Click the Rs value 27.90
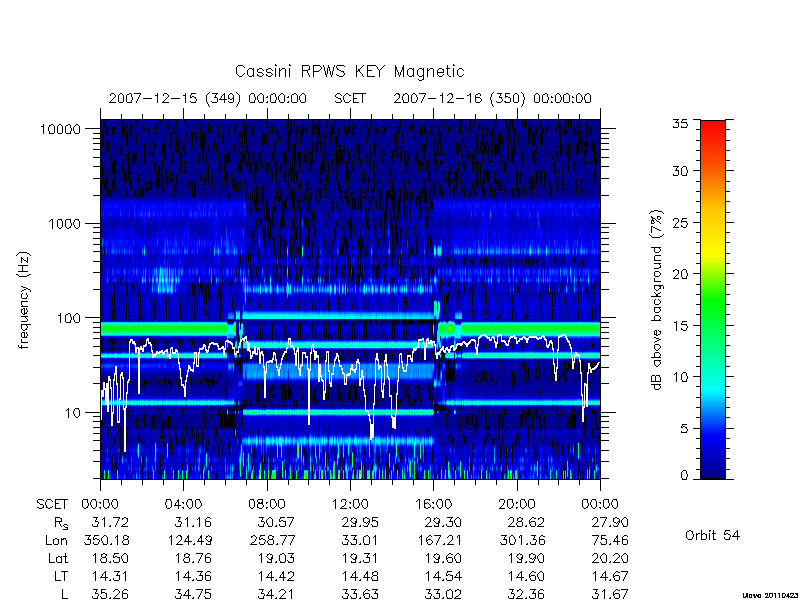This screenshot has width=800, height=600. [x=610, y=522]
